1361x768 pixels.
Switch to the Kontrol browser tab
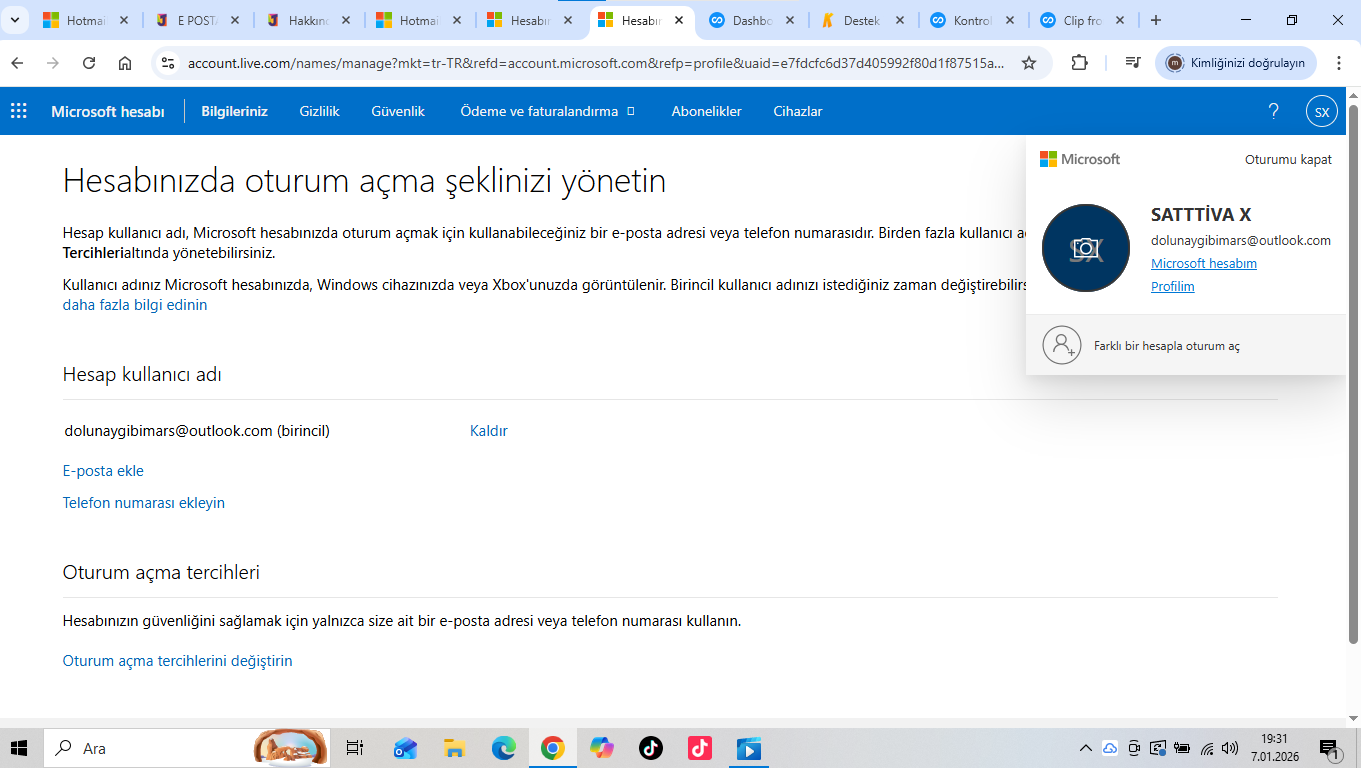[972, 20]
